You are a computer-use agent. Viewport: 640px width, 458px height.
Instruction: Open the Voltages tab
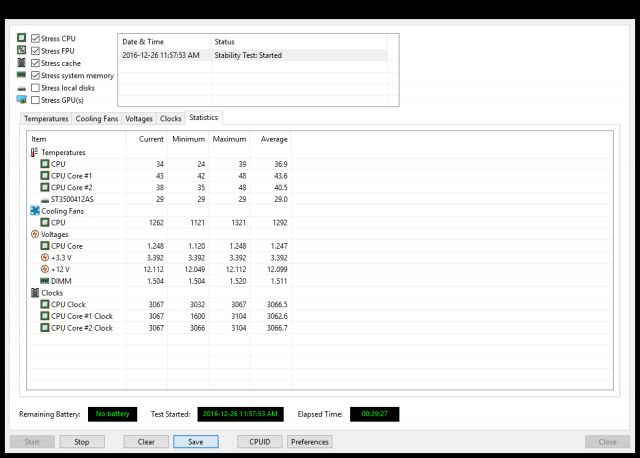pos(139,118)
